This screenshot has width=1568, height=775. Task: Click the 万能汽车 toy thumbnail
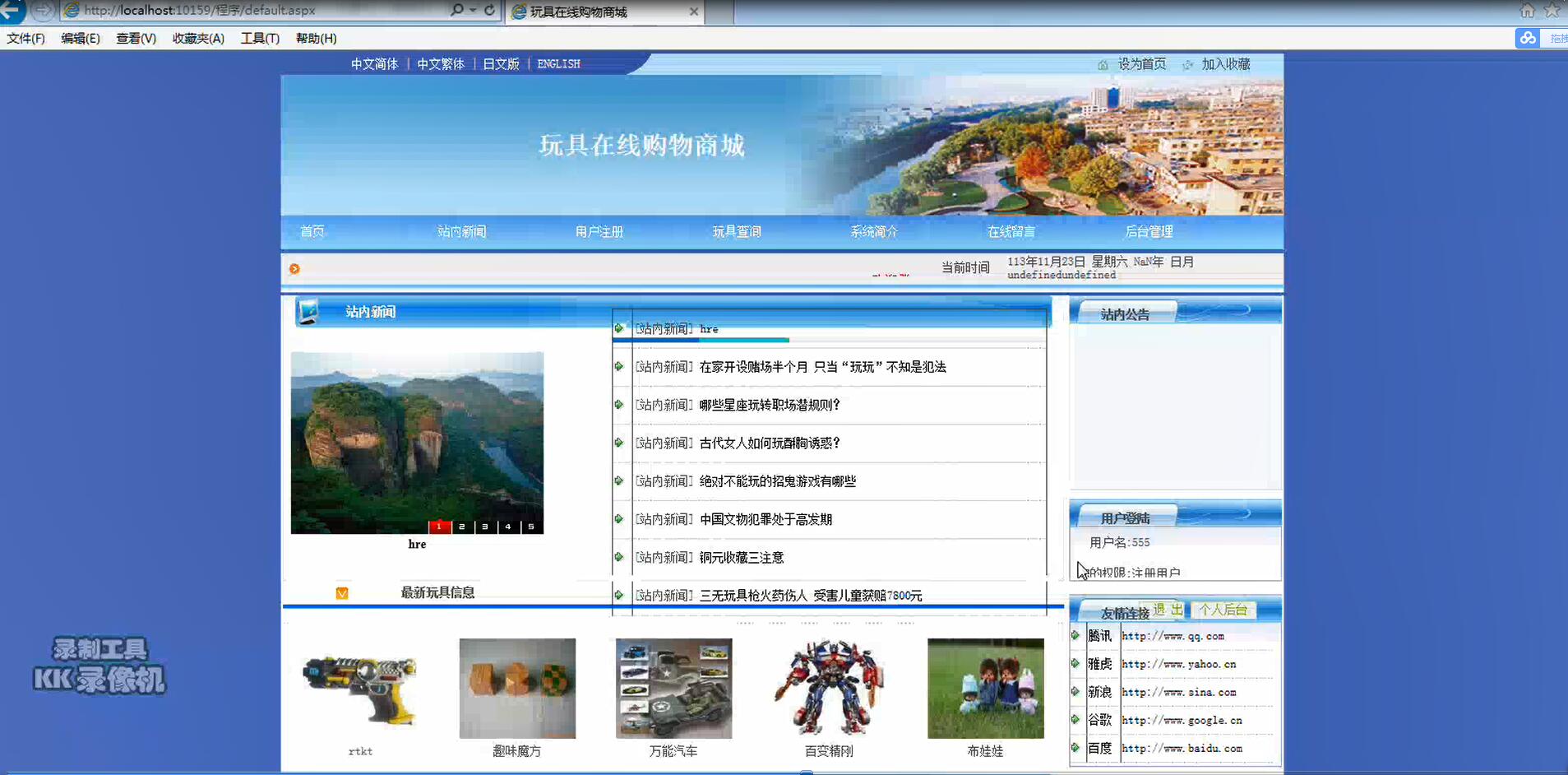click(673, 689)
